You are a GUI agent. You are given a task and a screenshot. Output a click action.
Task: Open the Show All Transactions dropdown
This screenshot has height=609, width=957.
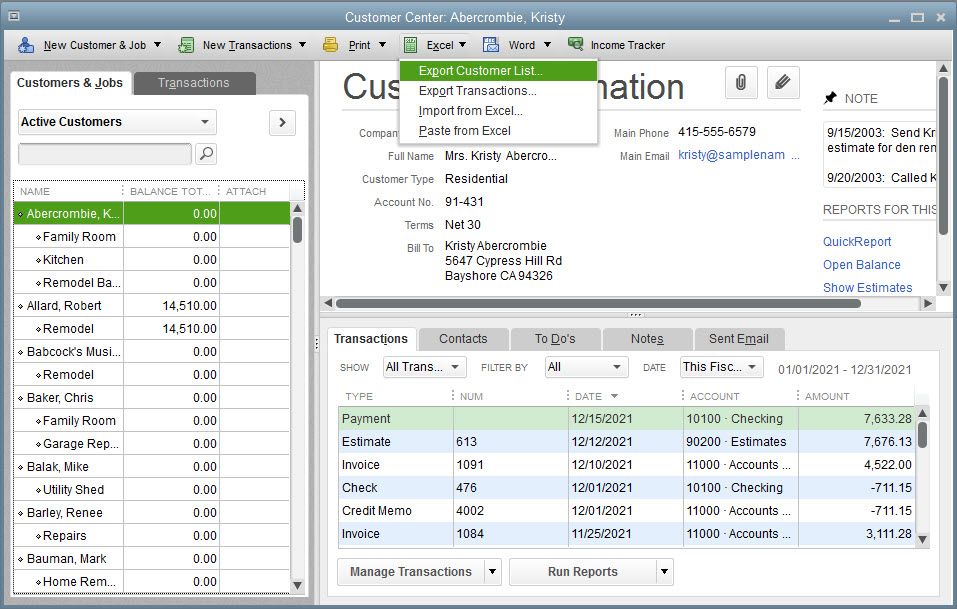coord(424,367)
